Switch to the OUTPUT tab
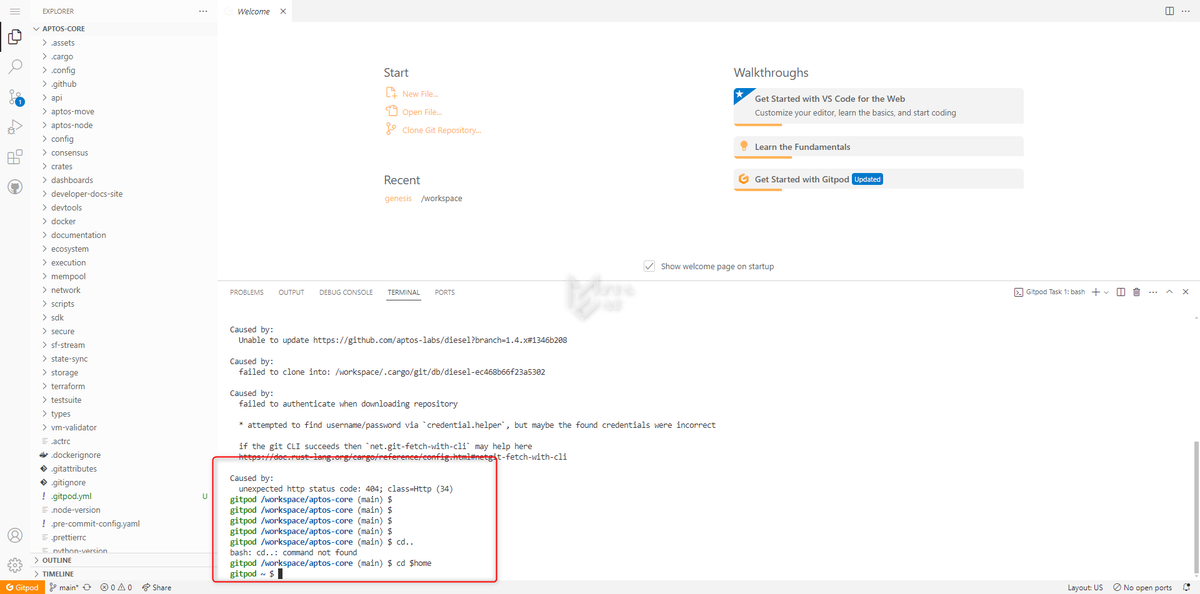 pyautogui.click(x=291, y=292)
